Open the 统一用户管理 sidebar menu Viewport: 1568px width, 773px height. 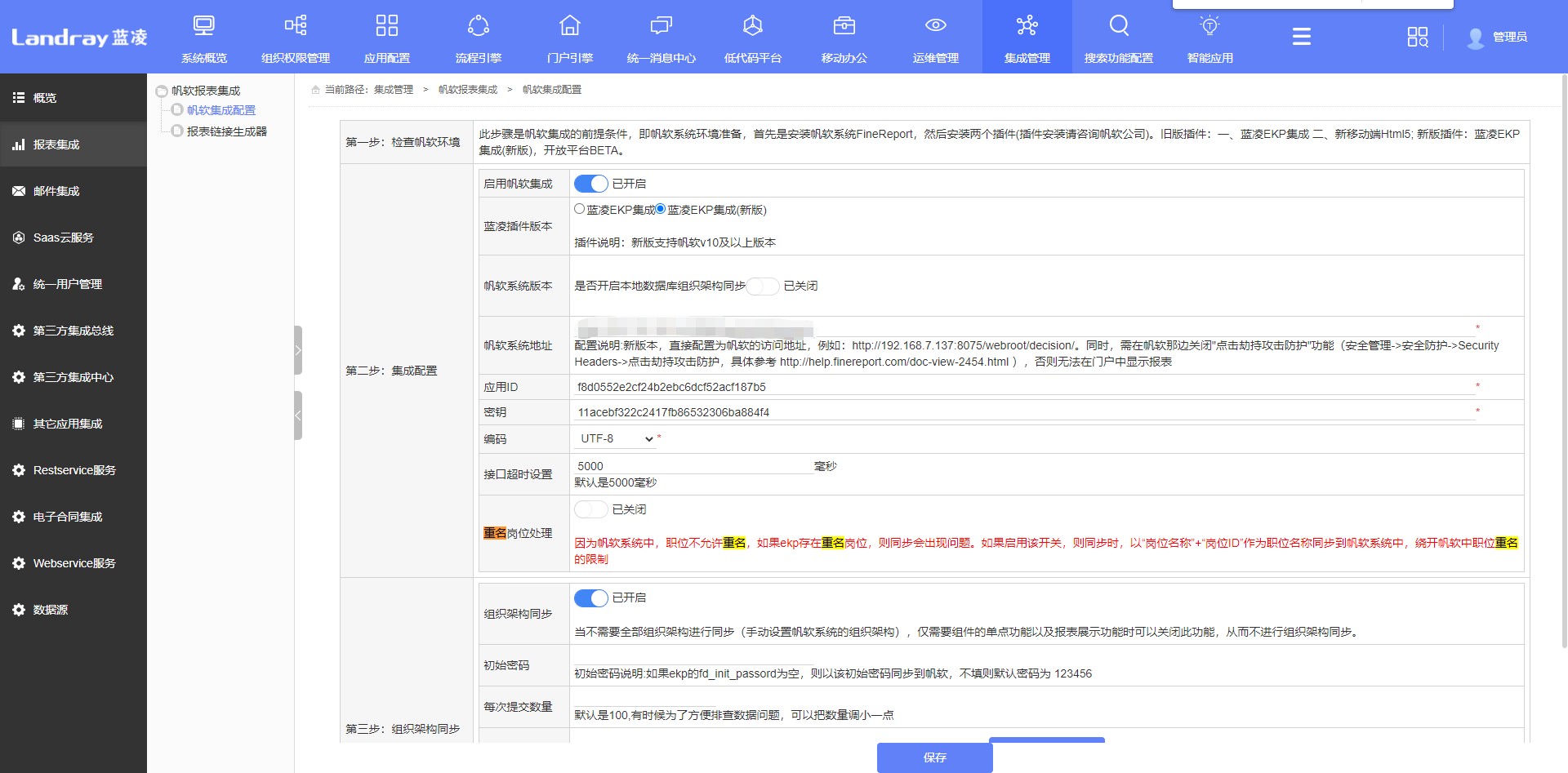73,284
